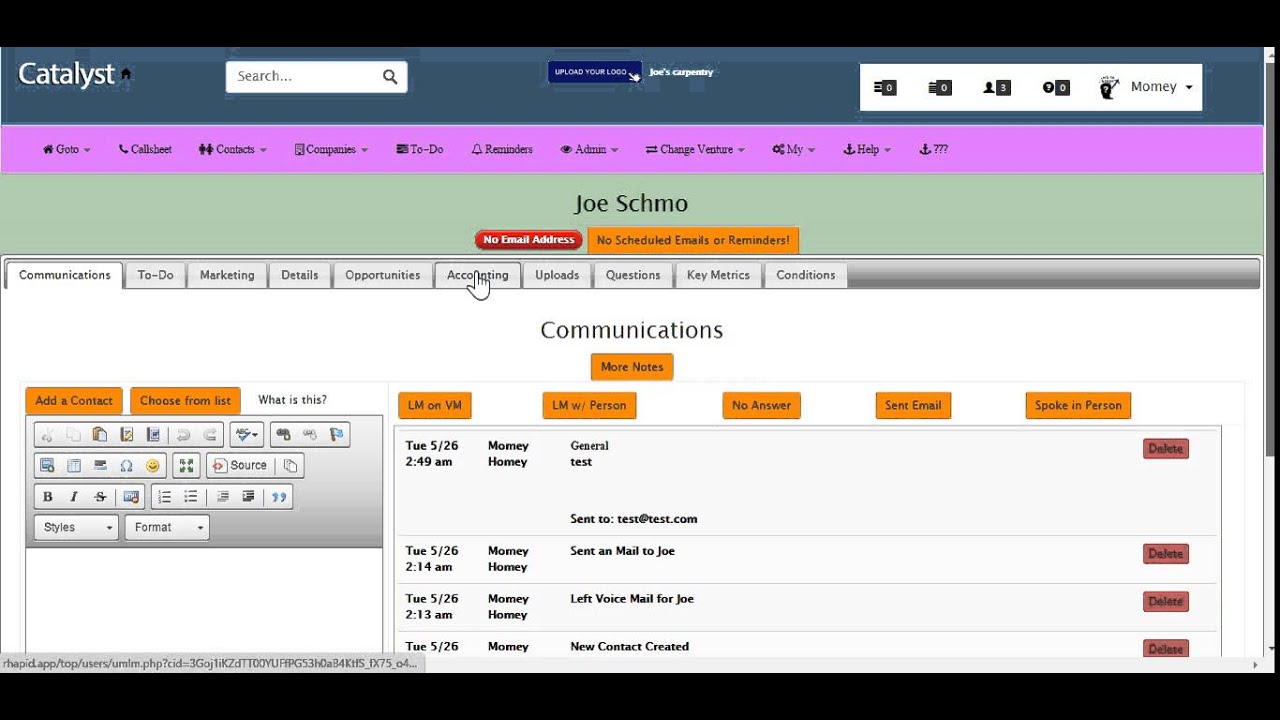This screenshot has width=1280, height=720.
Task: Insert a smiley emoticon
Action: coord(152,466)
